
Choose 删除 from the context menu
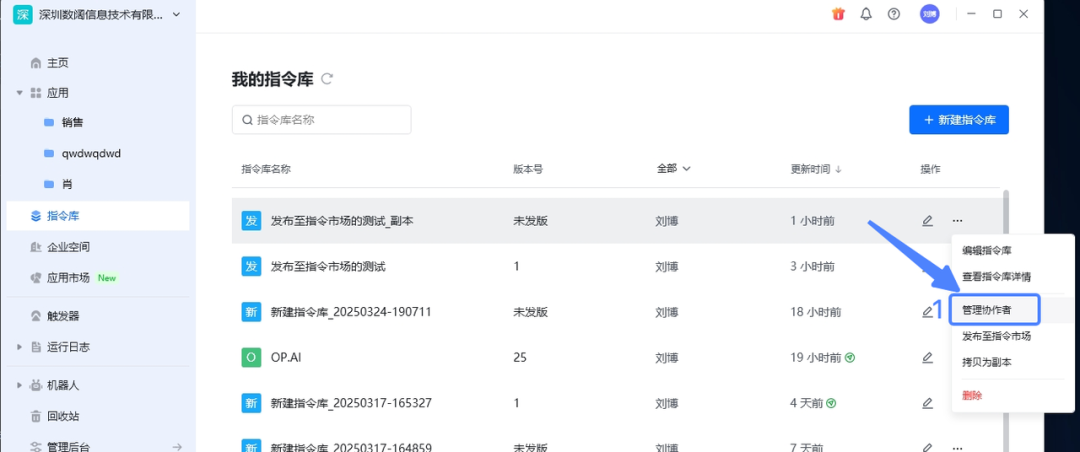972,396
